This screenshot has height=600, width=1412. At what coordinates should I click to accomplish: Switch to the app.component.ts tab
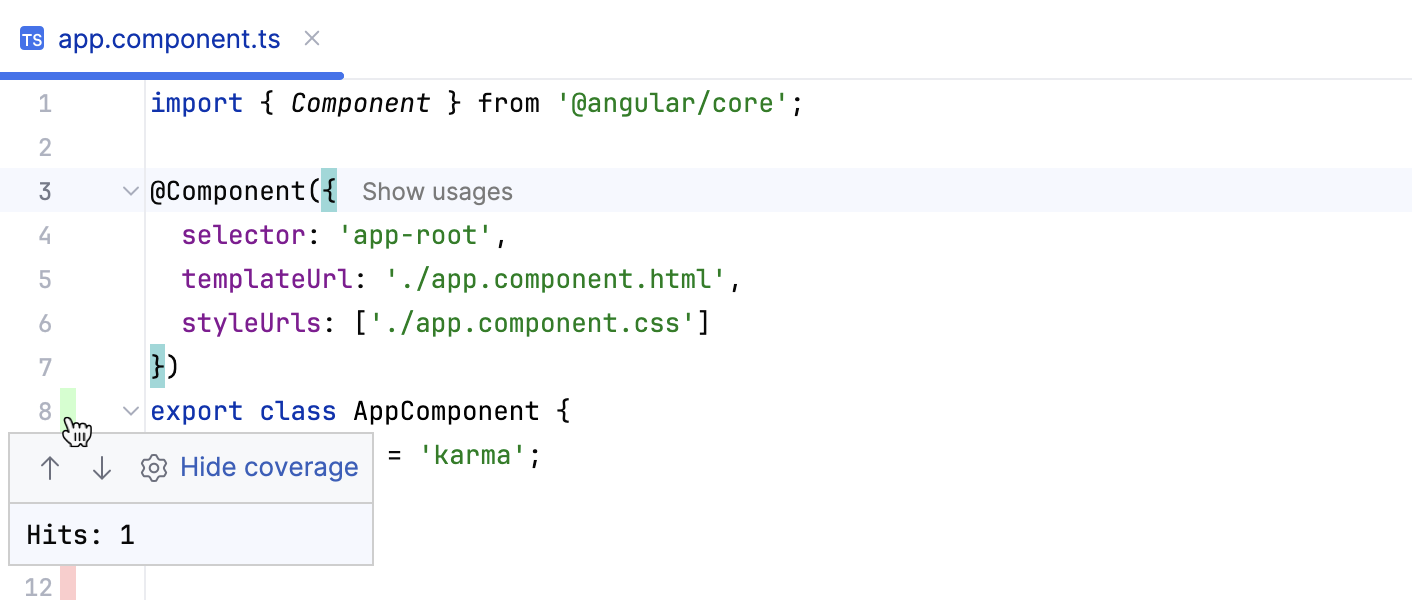click(x=169, y=39)
